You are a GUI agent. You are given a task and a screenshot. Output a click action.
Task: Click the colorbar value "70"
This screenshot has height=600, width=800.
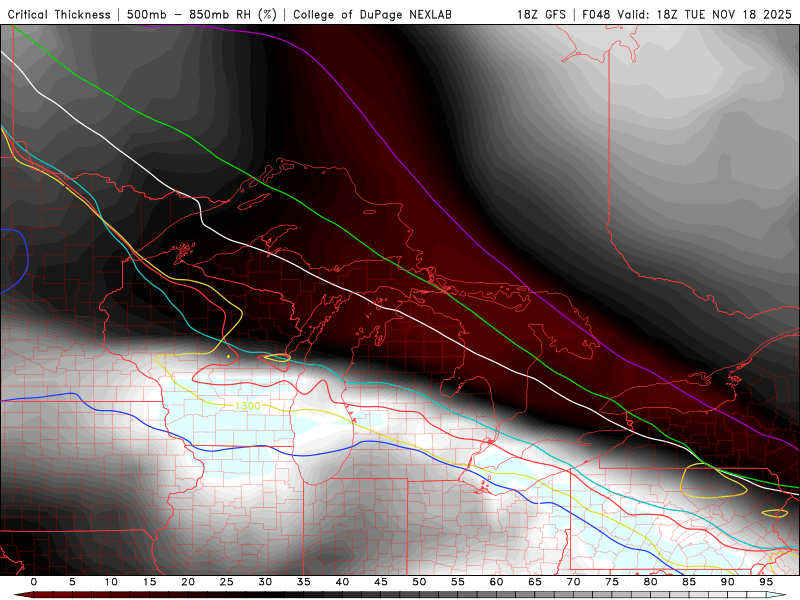(573, 582)
